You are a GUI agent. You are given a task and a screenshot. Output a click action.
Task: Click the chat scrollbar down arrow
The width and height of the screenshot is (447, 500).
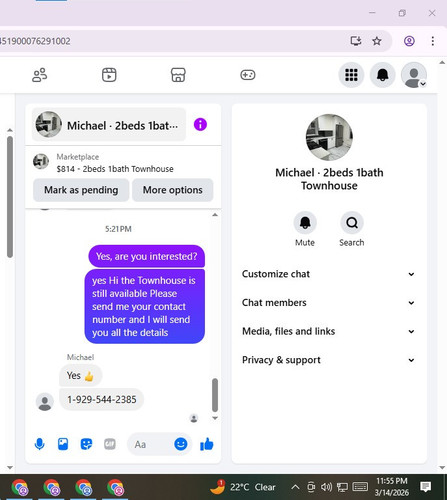click(x=215, y=418)
